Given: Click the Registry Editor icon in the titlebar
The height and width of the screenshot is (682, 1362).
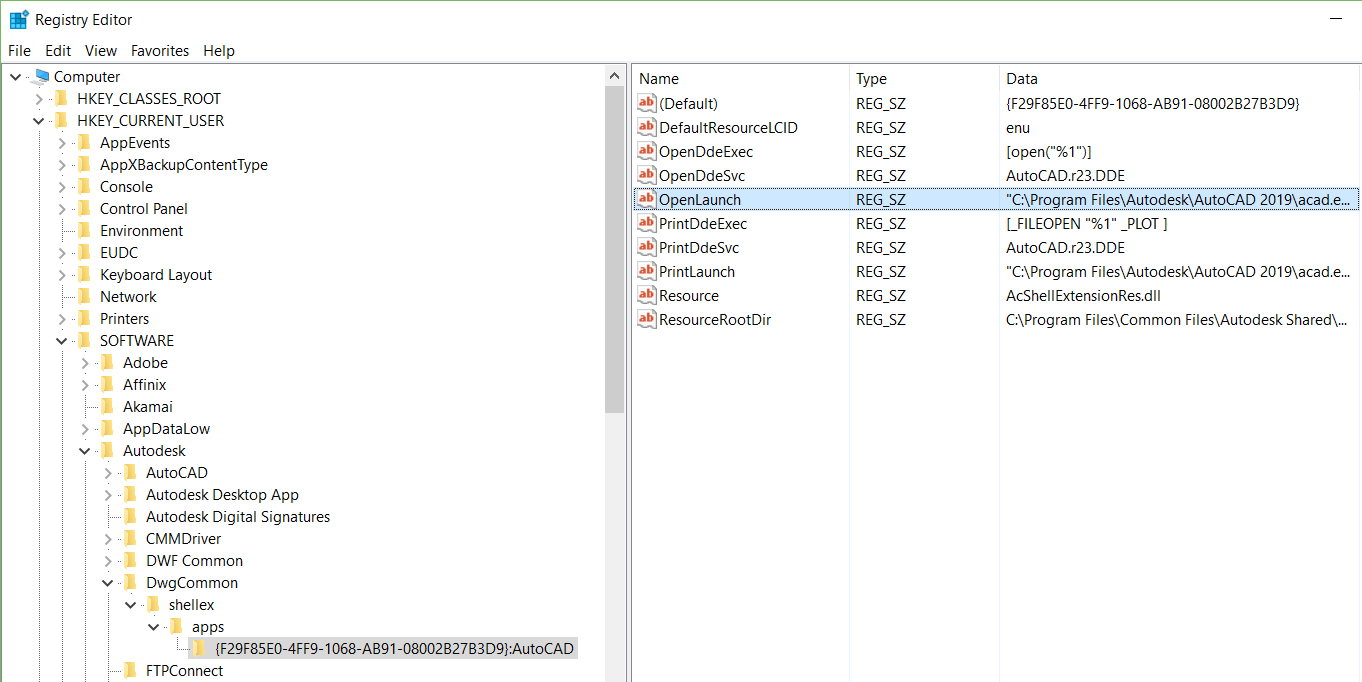Looking at the screenshot, I should [17, 18].
